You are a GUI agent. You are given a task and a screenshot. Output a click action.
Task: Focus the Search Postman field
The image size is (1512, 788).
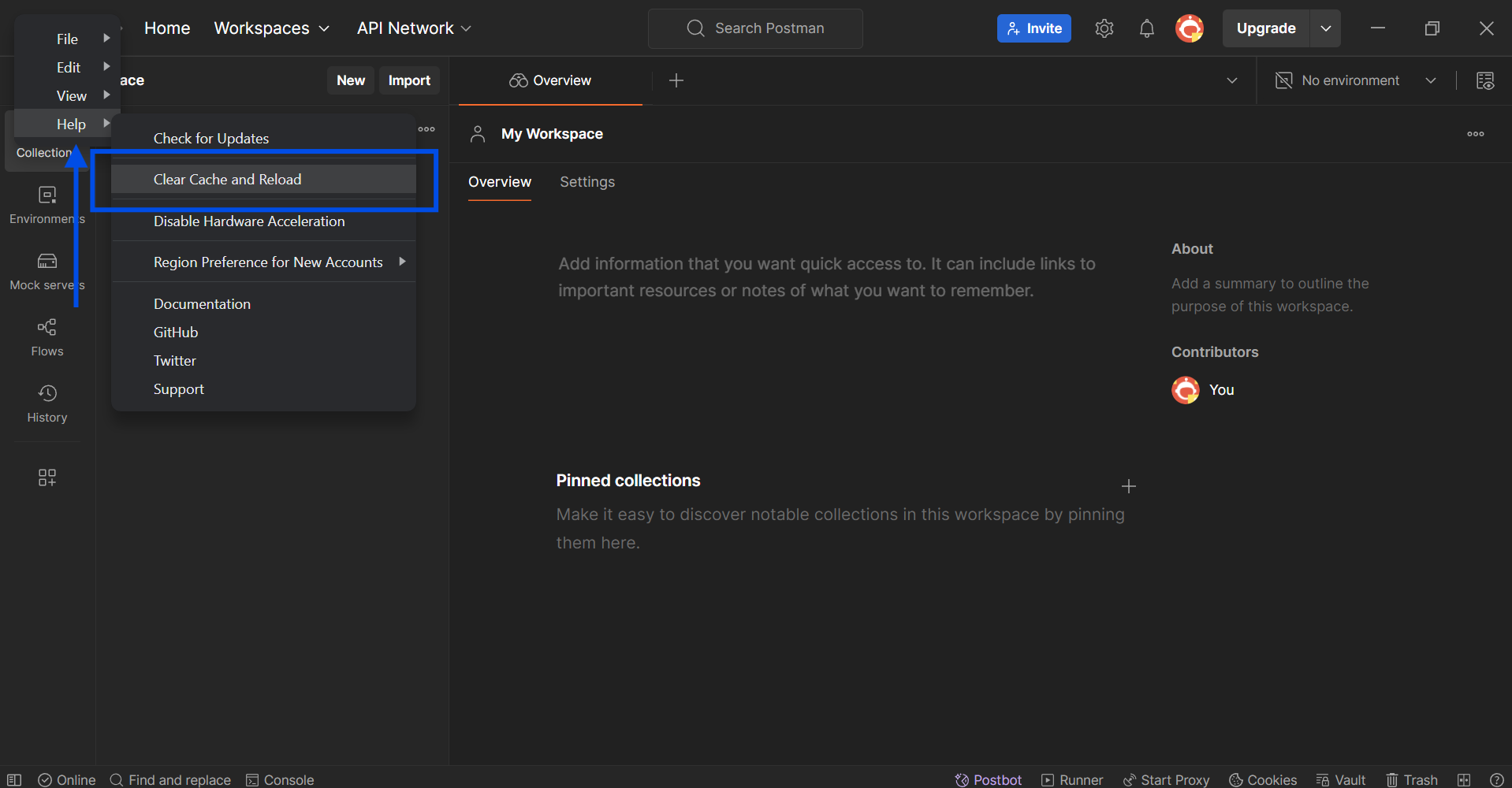coord(755,28)
